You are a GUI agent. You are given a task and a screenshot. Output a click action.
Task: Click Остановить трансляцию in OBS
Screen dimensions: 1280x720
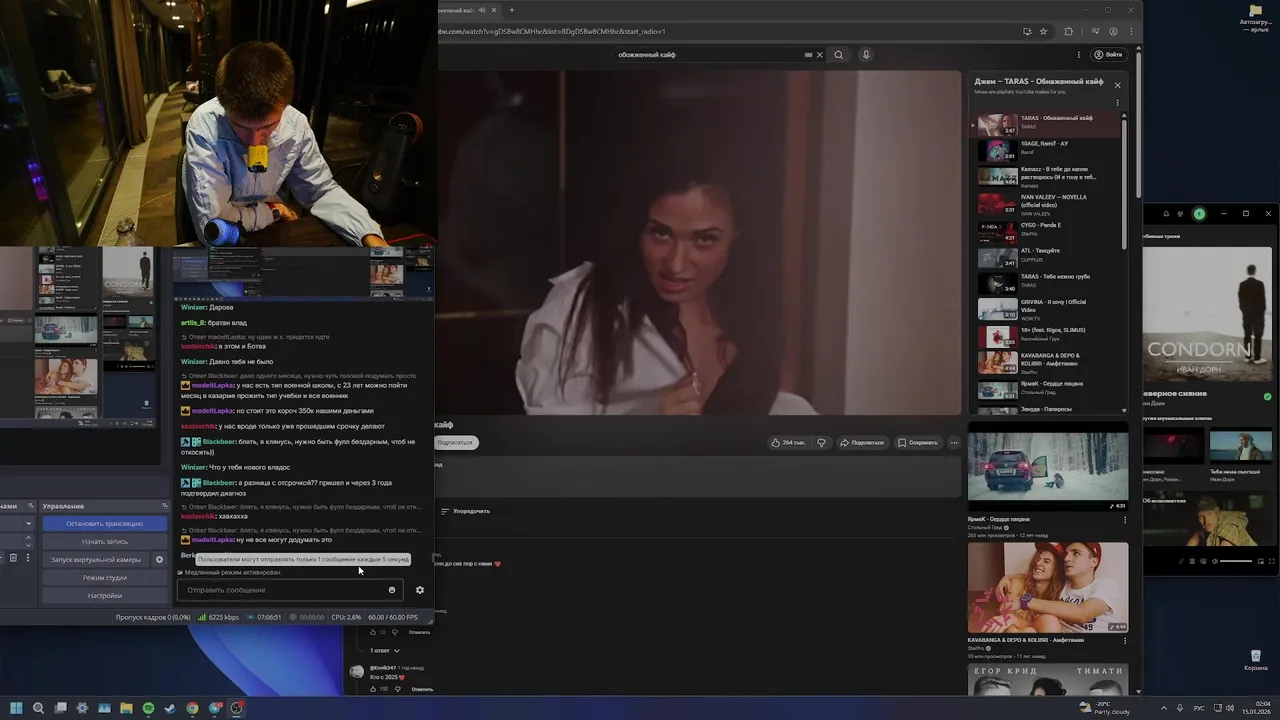[105, 524]
